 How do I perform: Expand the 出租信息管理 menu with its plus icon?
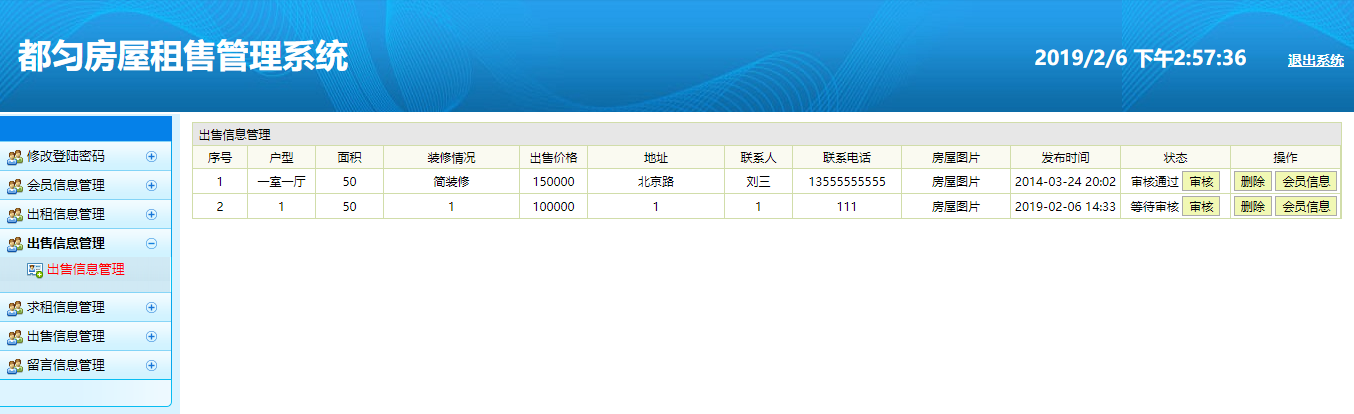(x=152, y=214)
